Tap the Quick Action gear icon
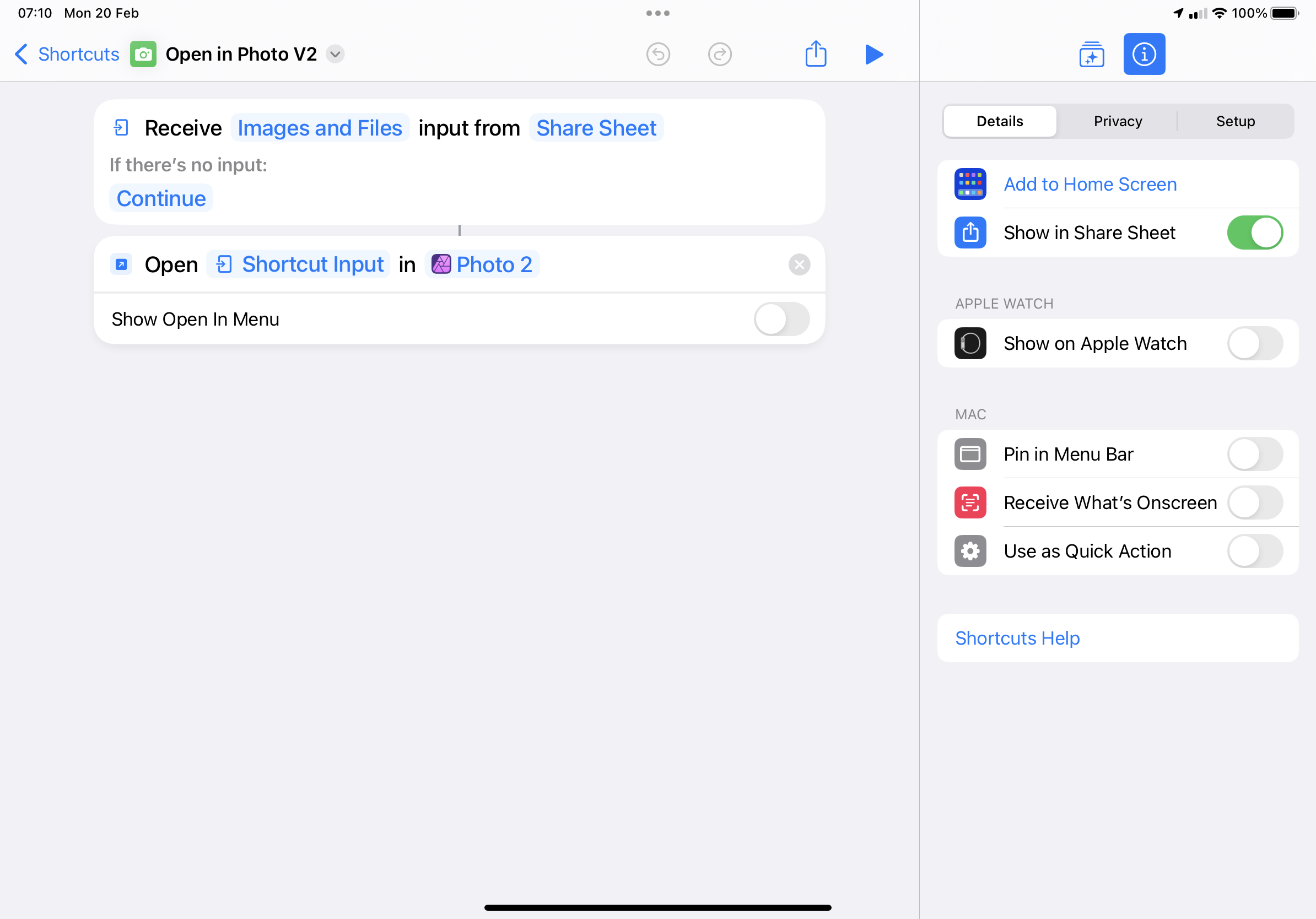 (x=970, y=551)
